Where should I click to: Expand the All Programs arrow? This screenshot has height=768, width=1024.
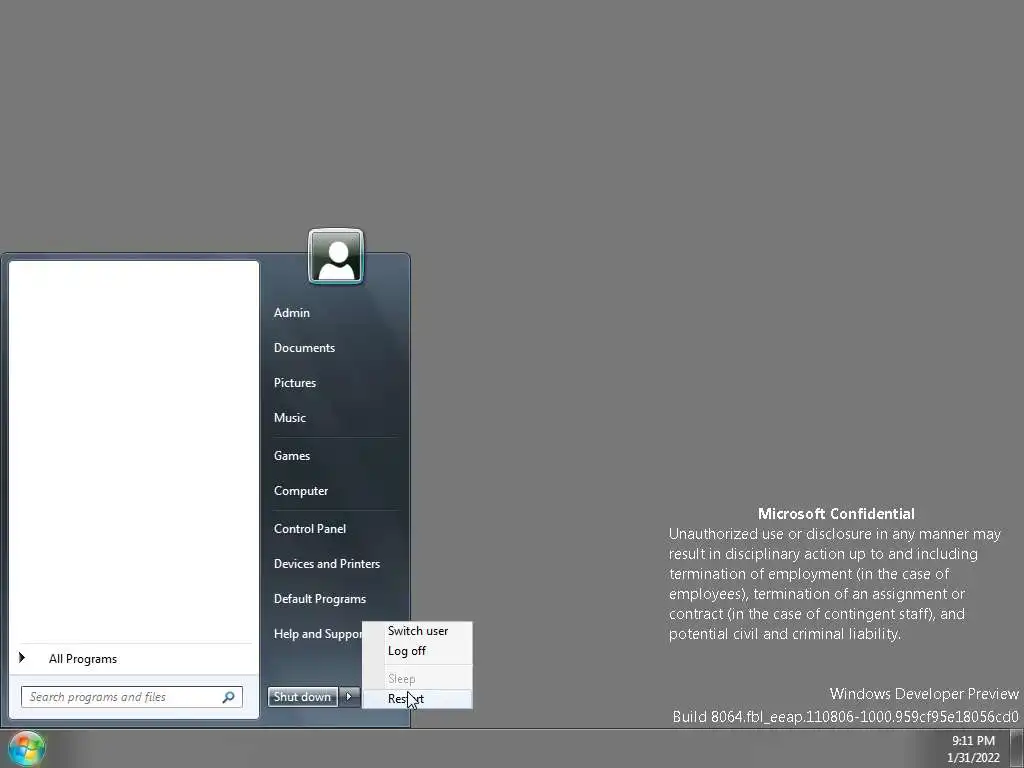pos(22,658)
